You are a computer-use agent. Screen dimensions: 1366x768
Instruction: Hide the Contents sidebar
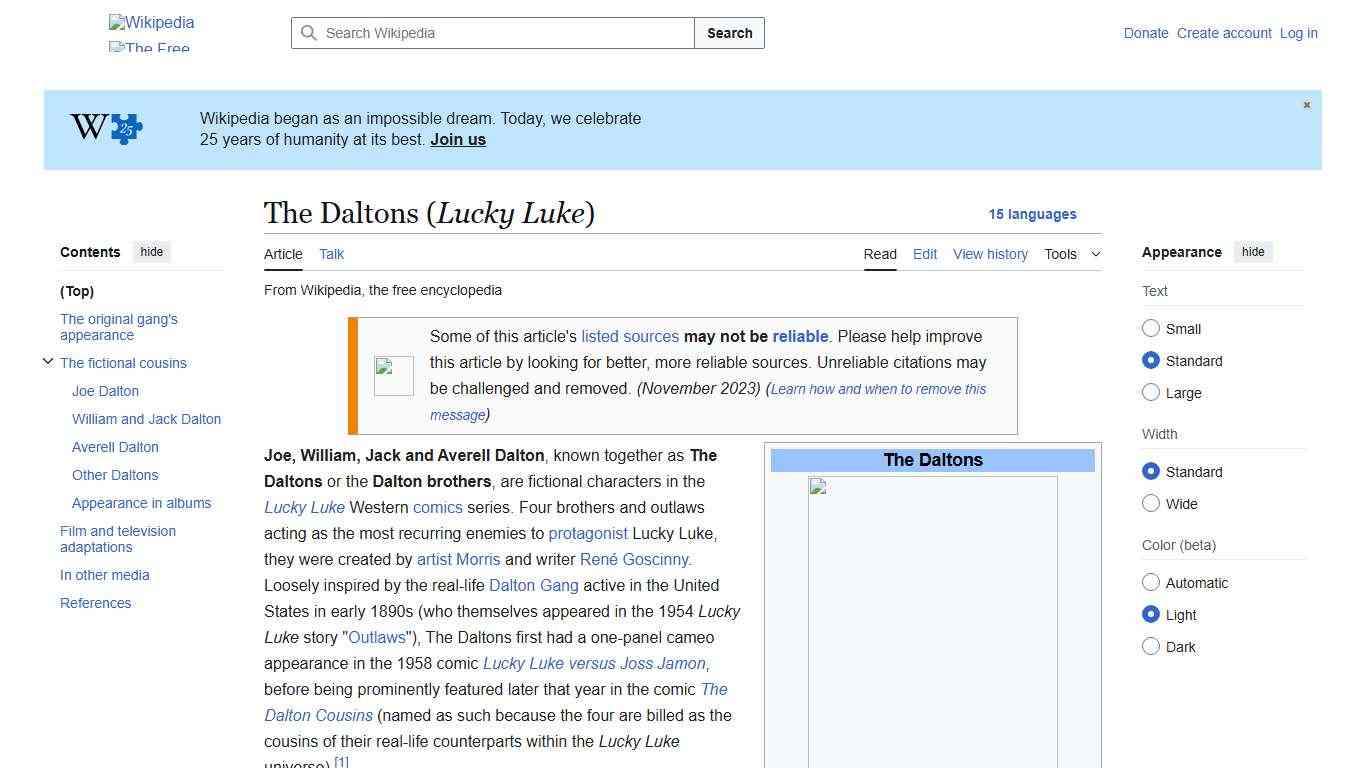click(x=151, y=251)
